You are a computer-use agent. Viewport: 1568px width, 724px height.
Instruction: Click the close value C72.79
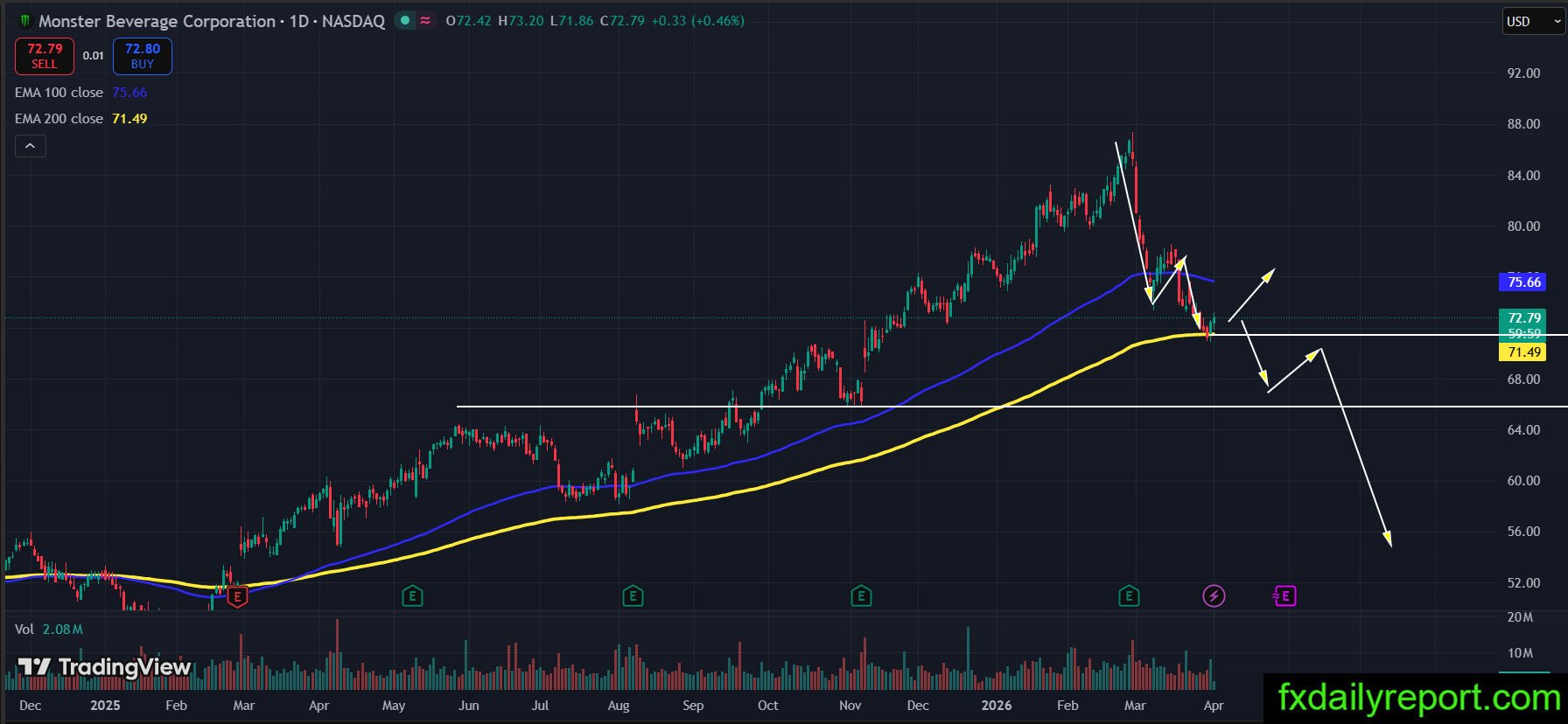tap(622, 21)
